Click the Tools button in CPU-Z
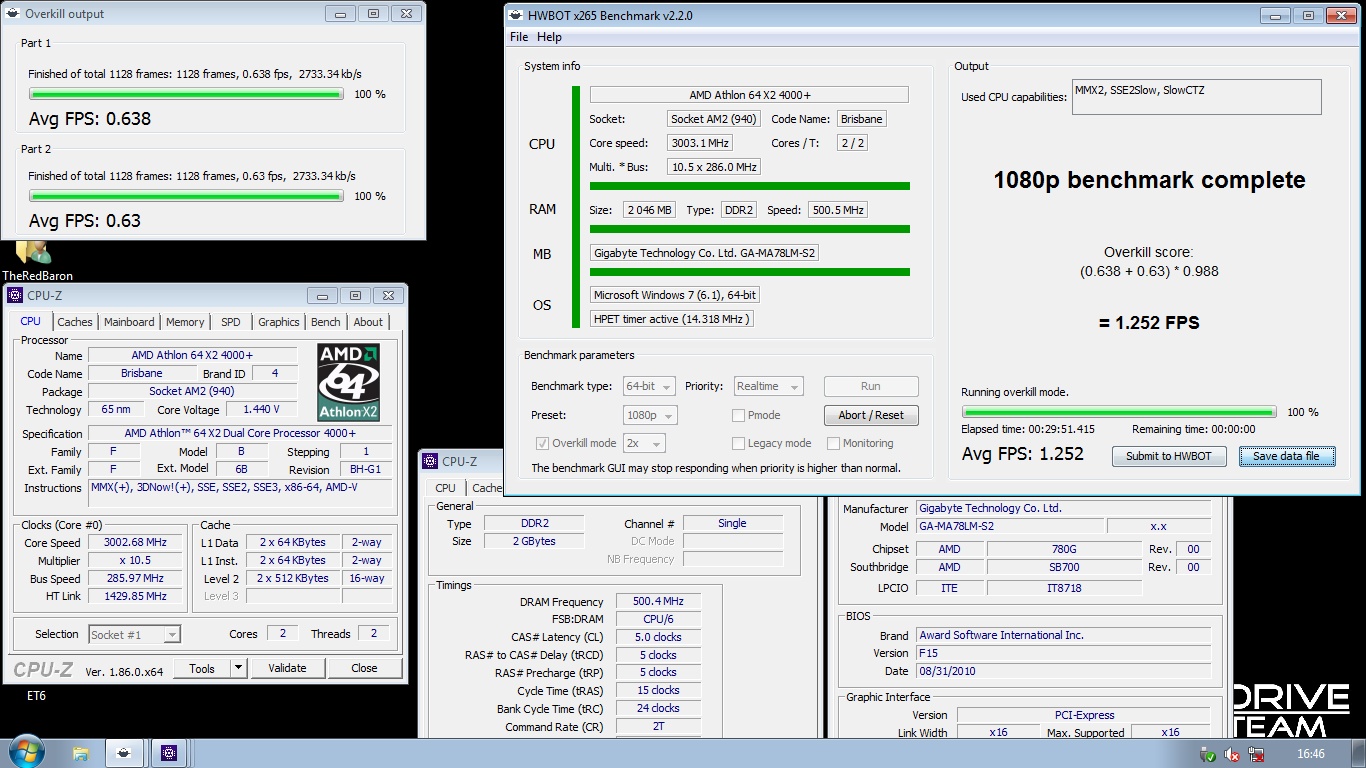Image resolution: width=1366 pixels, height=768 pixels. pyautogui.click(x=202, y=668)
